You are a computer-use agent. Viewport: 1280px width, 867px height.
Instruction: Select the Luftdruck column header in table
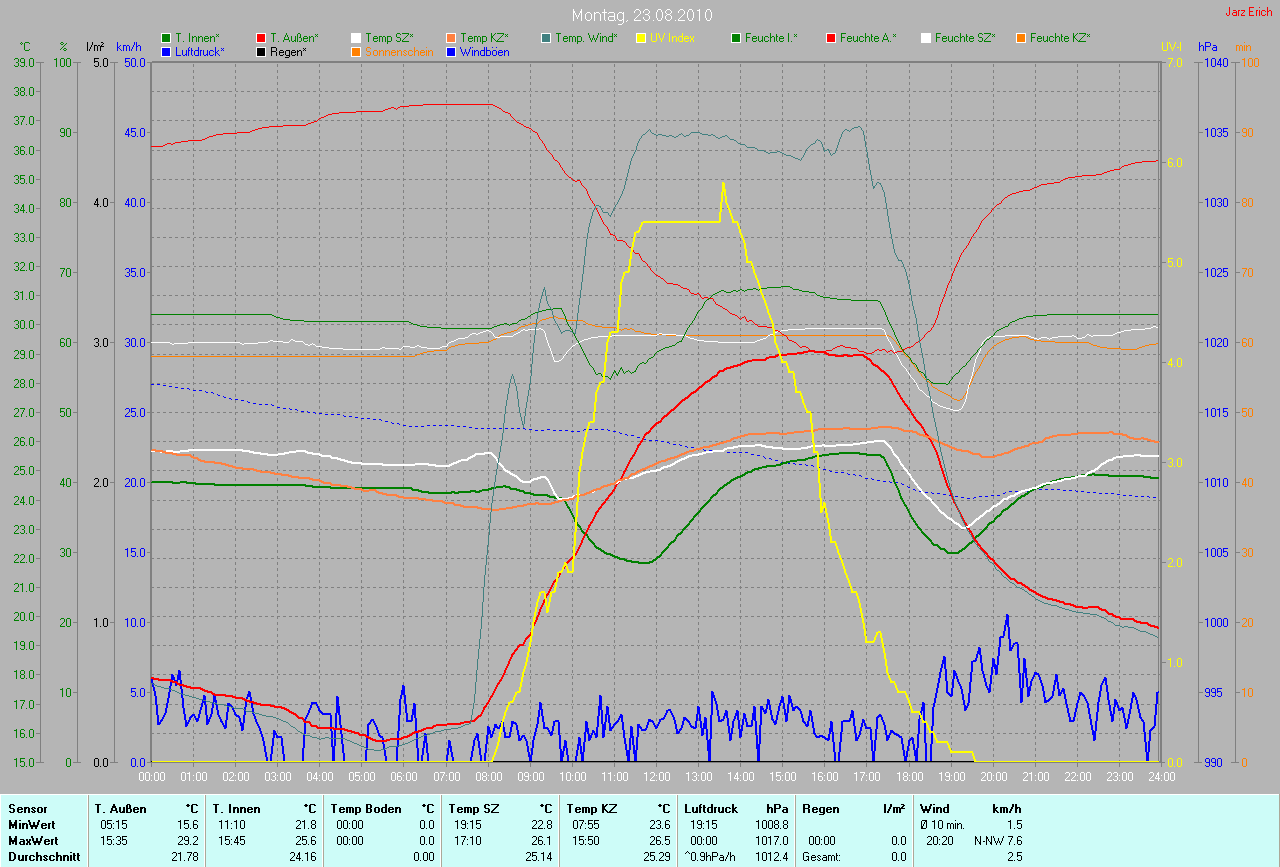(710, 808)
